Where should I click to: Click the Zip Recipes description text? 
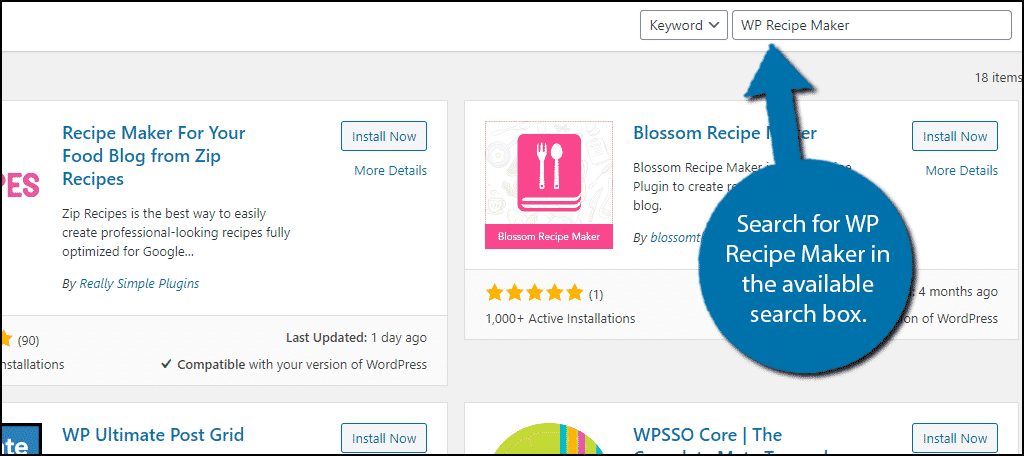click(176, 233)
